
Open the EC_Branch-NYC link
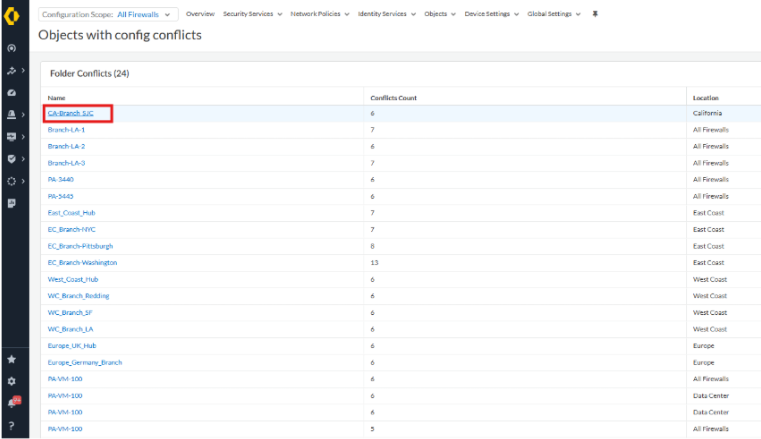point(71,229)
